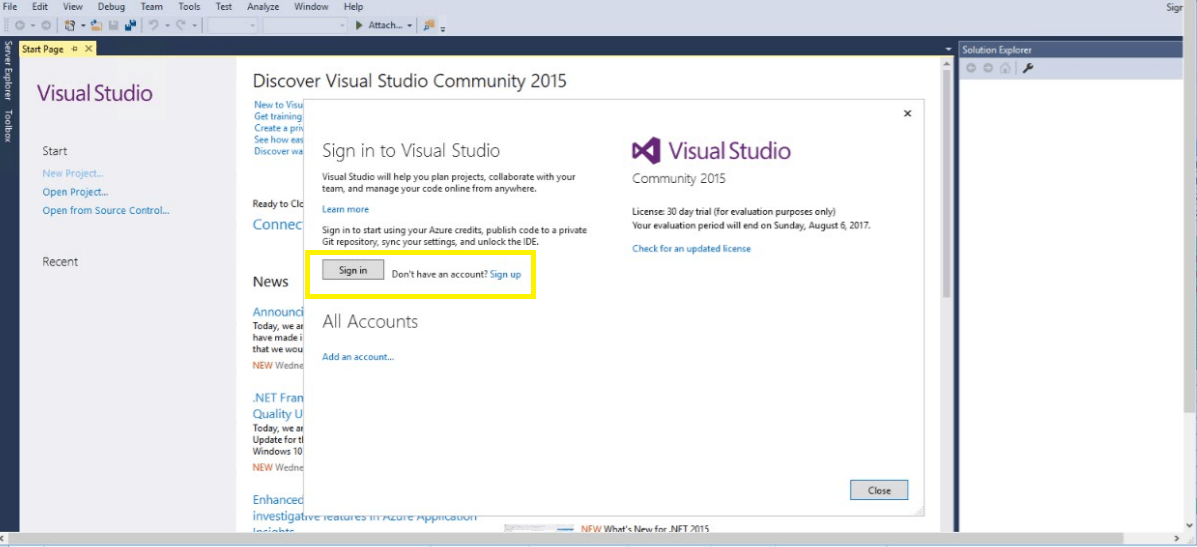
Task: Close the Start Page tab
Action: [89, 49]
